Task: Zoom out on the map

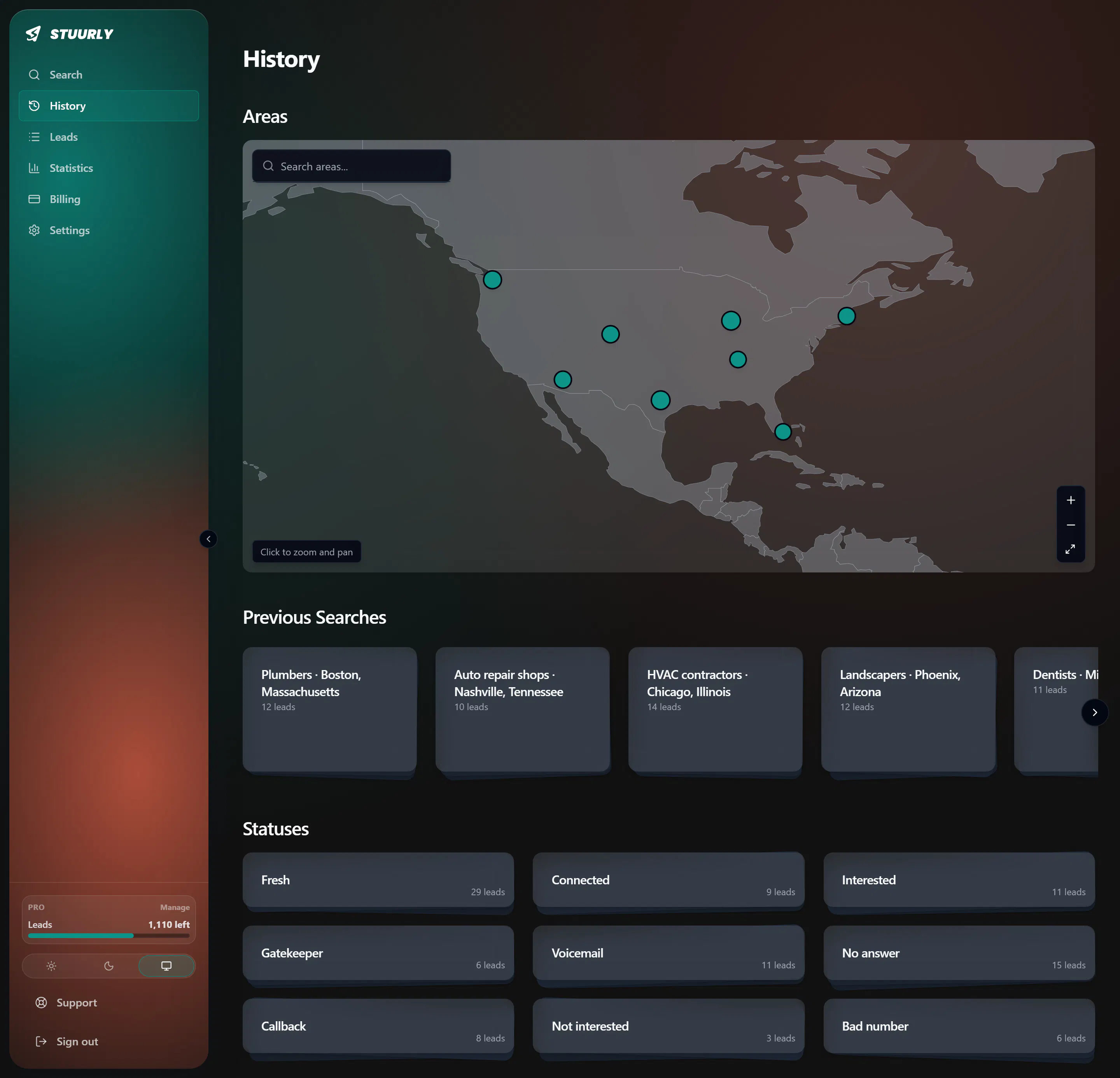Action: click(x=1071, y=525)
